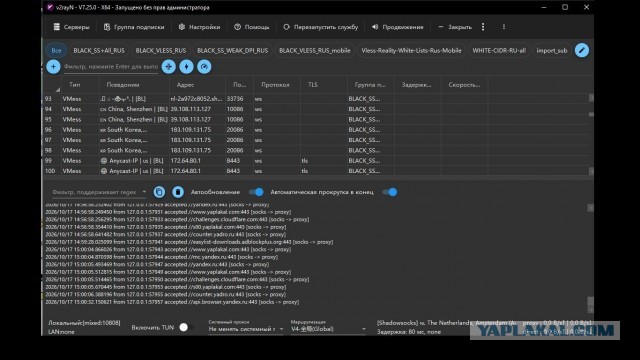
Task: Click the Задержка: 80 мс status text
Action: point(409,332)
